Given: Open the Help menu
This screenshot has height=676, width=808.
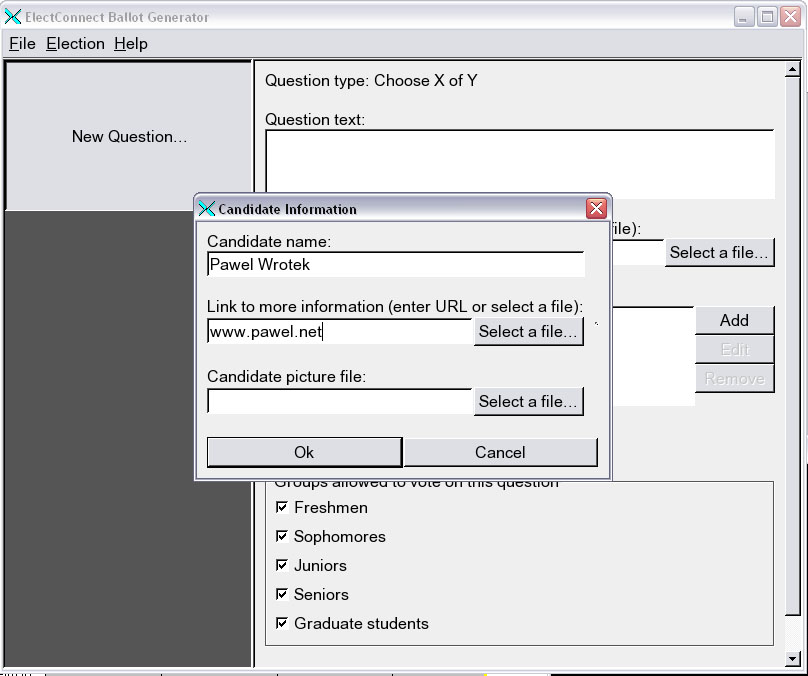Looking at the screenshot, I should [130, 44].
